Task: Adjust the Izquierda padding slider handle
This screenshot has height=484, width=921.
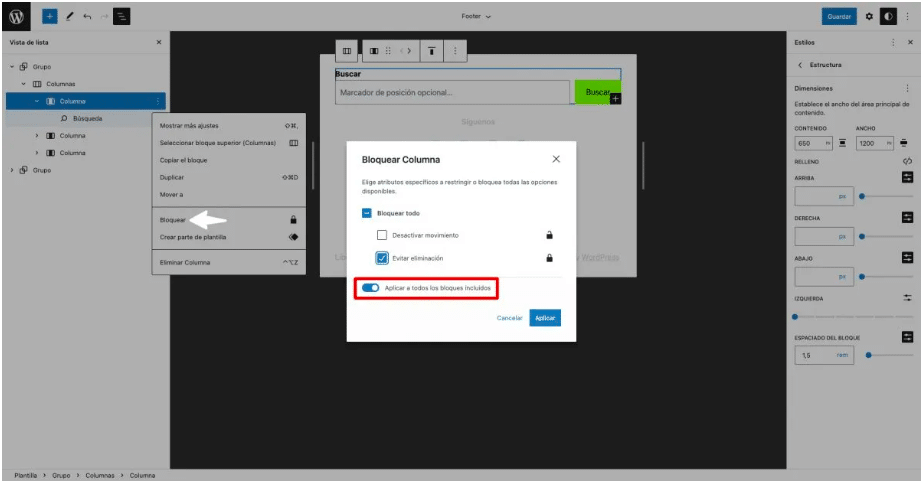Action: 795,317
